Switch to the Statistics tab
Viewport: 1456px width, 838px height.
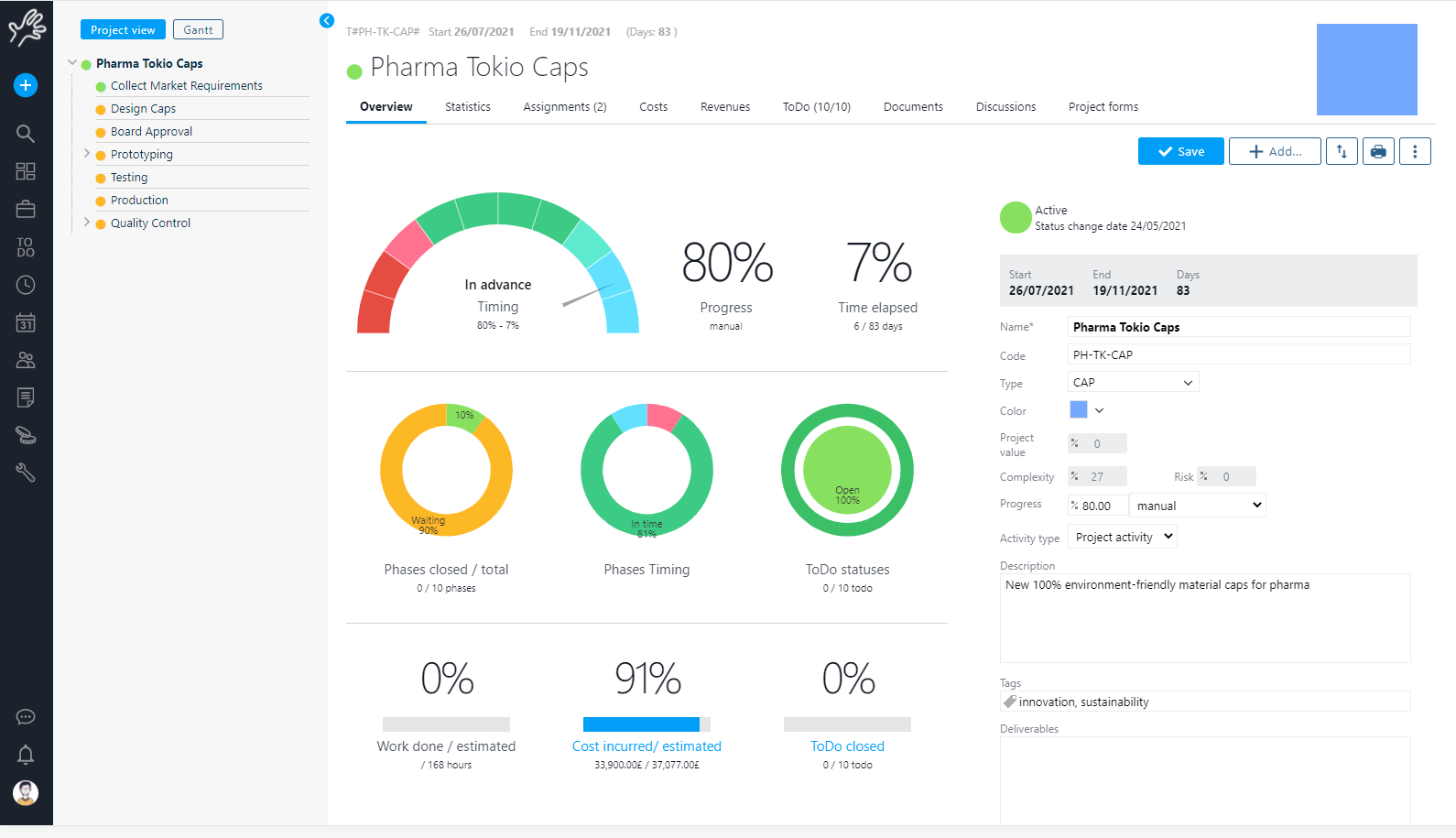468,107
